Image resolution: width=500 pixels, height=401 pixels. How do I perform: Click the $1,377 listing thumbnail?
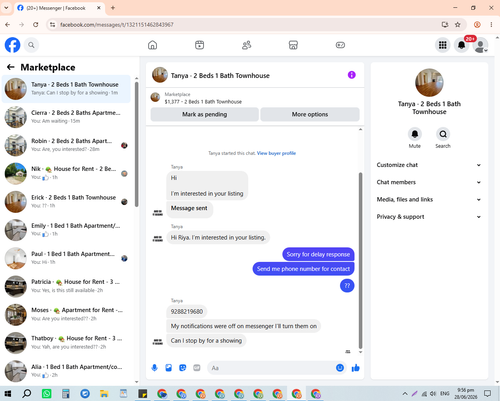coord(155,97)
